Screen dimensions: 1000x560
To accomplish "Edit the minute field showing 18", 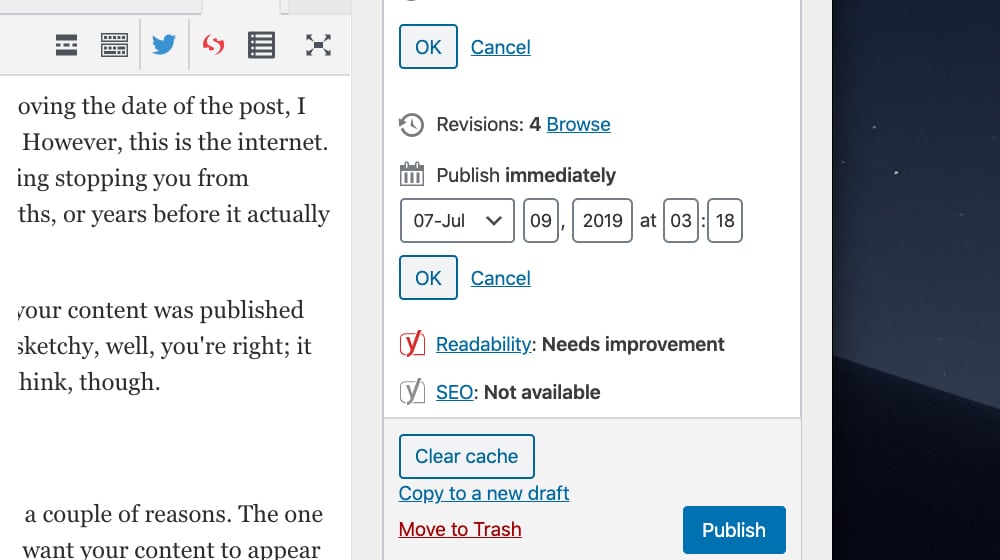I will [724, 221].
